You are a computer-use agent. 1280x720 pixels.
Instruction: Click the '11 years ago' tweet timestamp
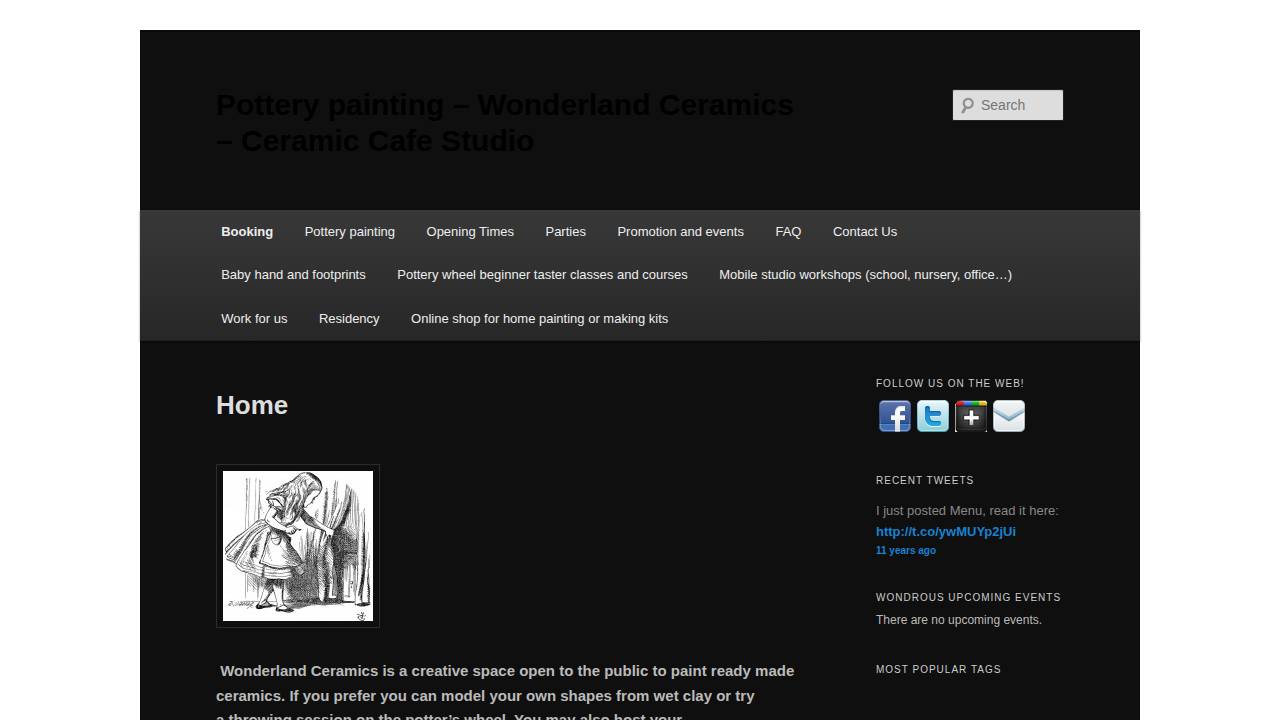tap(905, 551)
